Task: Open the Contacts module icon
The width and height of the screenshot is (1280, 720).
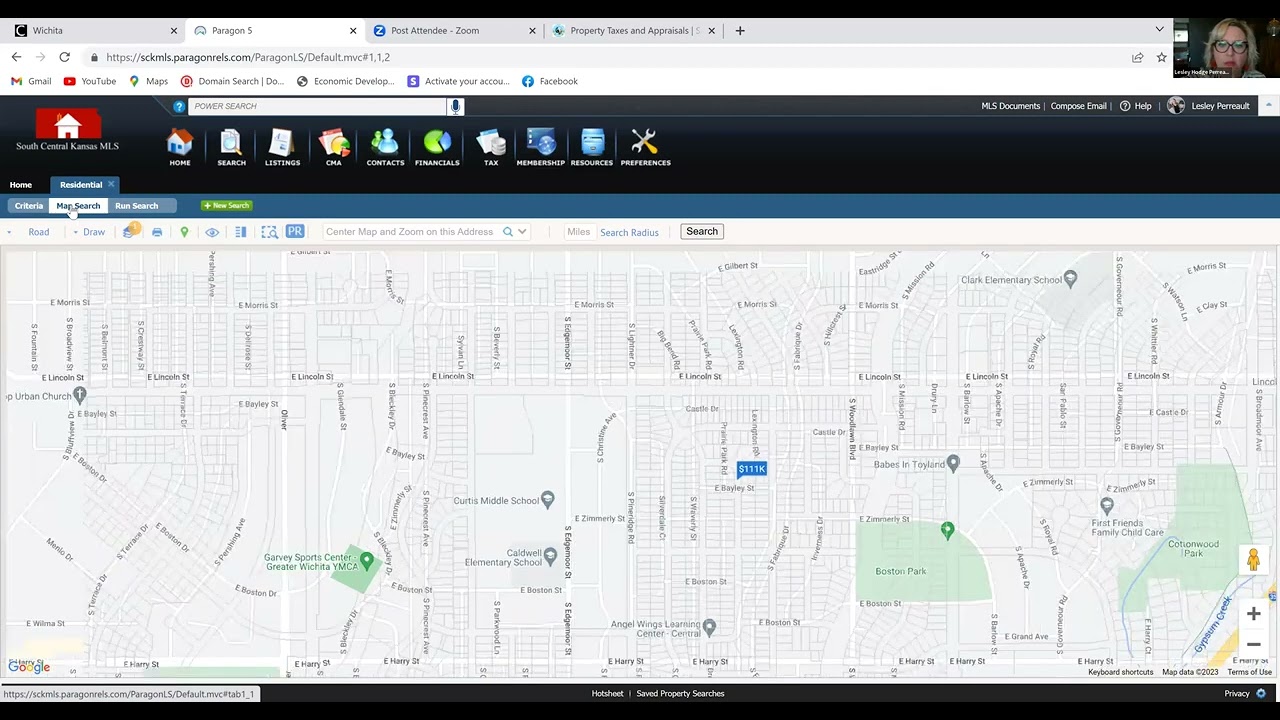Action: point(385,146)
